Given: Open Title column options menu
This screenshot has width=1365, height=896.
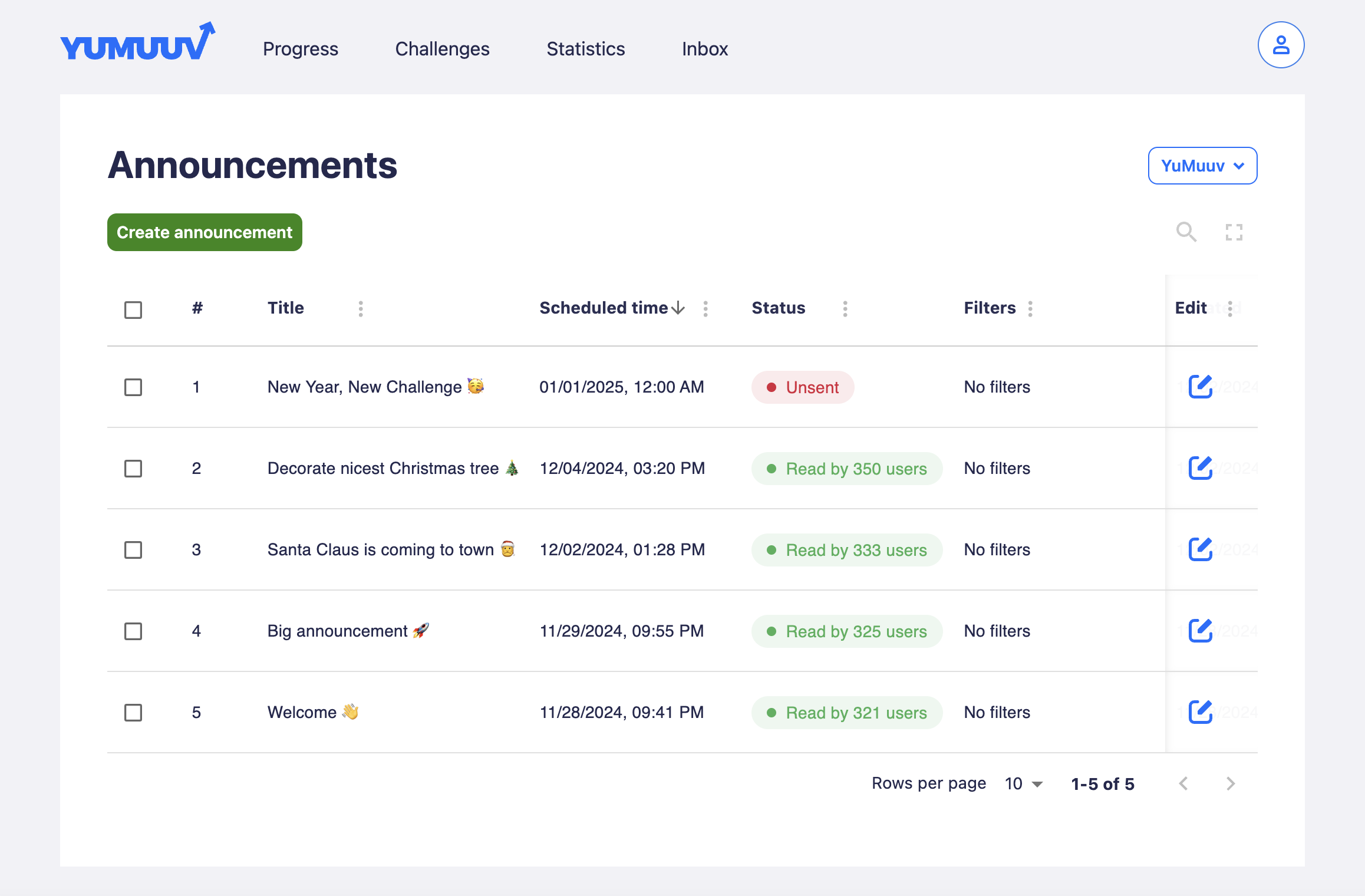Looking at the screenshot, I should (x=361, y=308).
